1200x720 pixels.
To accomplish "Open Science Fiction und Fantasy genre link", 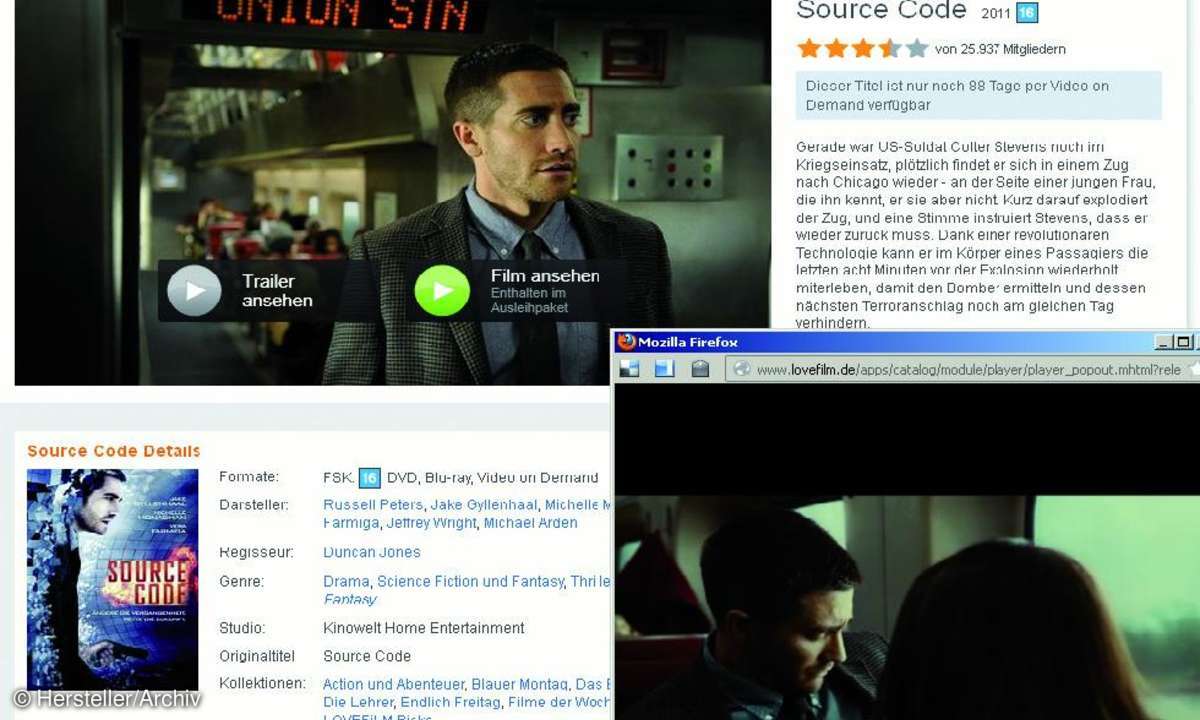I will point(470,581).
